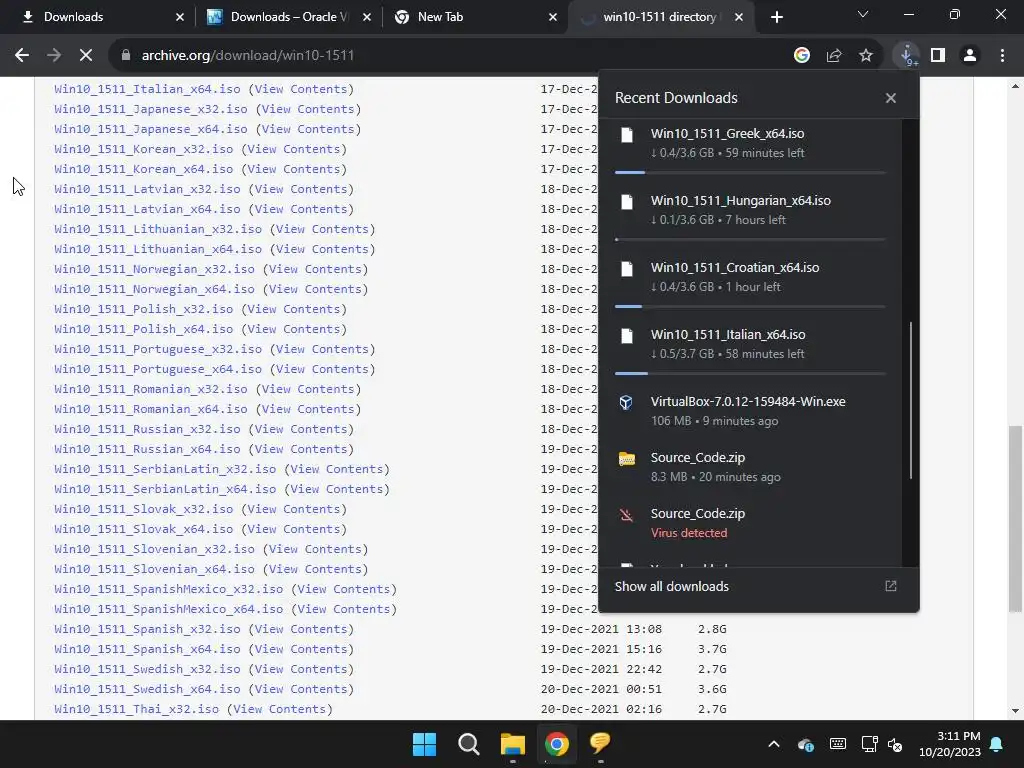Click file icon of Win10_1511_Croatian_x64.iso
This screenshot has height=768, width=1024.
[x=627, y=269]
